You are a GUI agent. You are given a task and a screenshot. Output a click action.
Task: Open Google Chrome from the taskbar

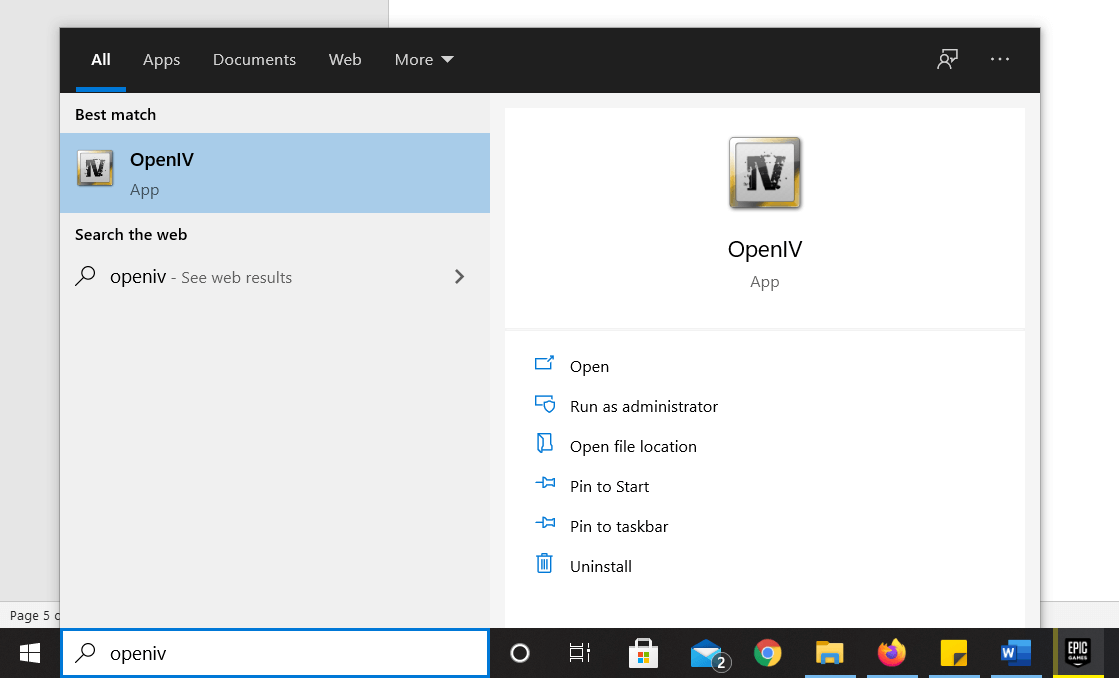(767, 653)
